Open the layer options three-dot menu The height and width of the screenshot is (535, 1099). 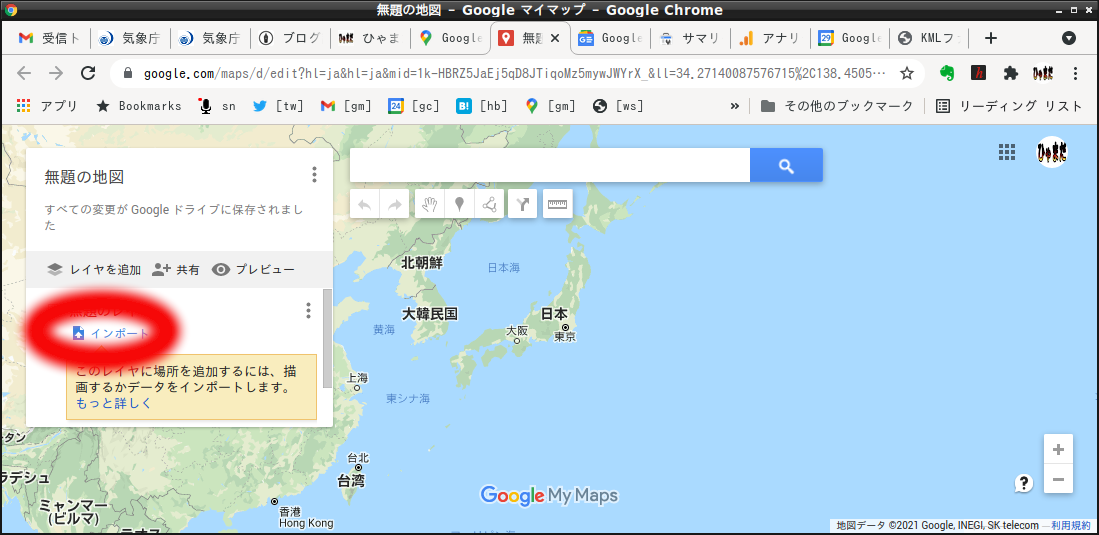(x=308, y=311)
